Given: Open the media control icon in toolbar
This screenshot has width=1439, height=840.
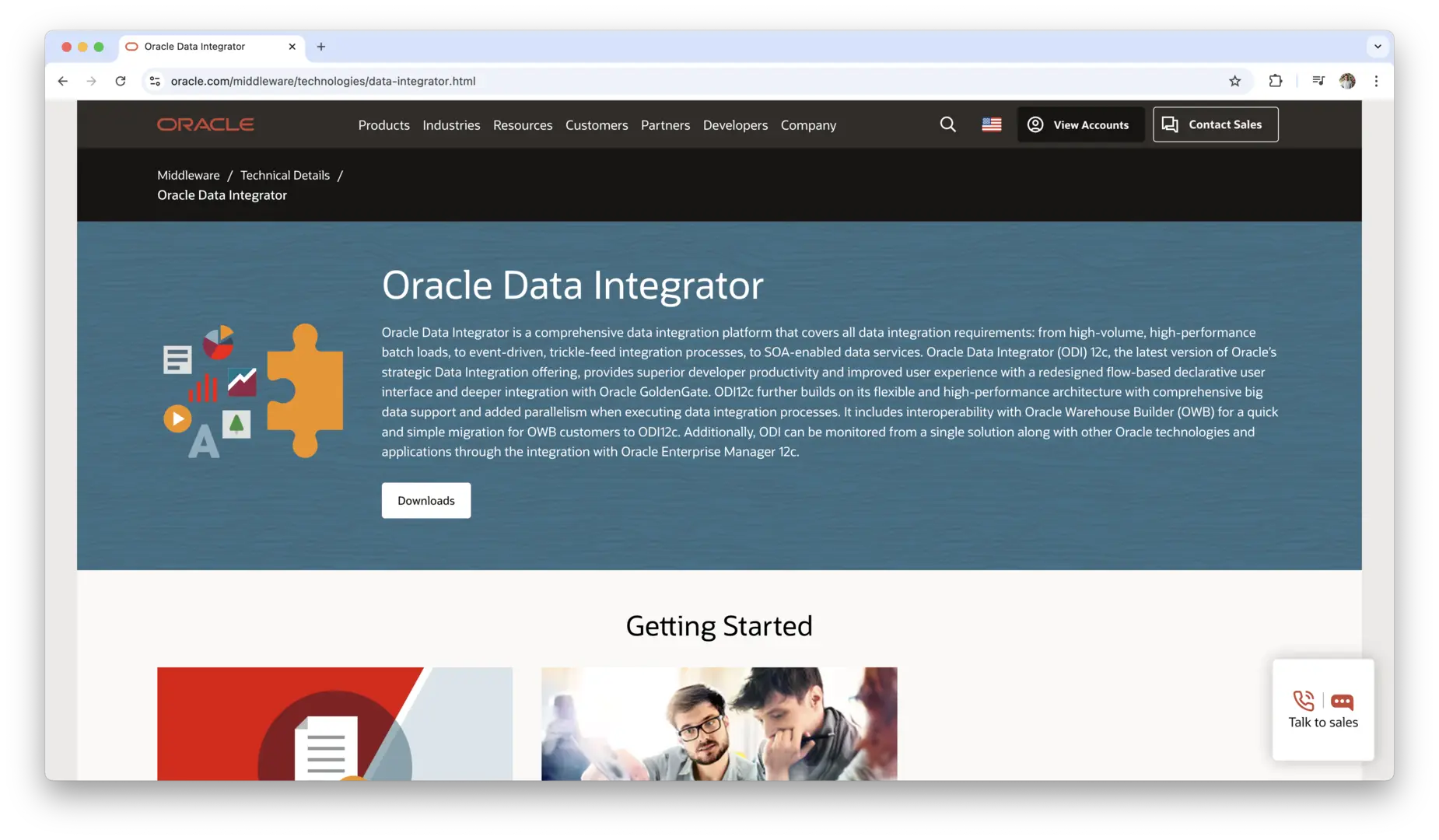Looking at the screenshot, I should click(1318, 81).
